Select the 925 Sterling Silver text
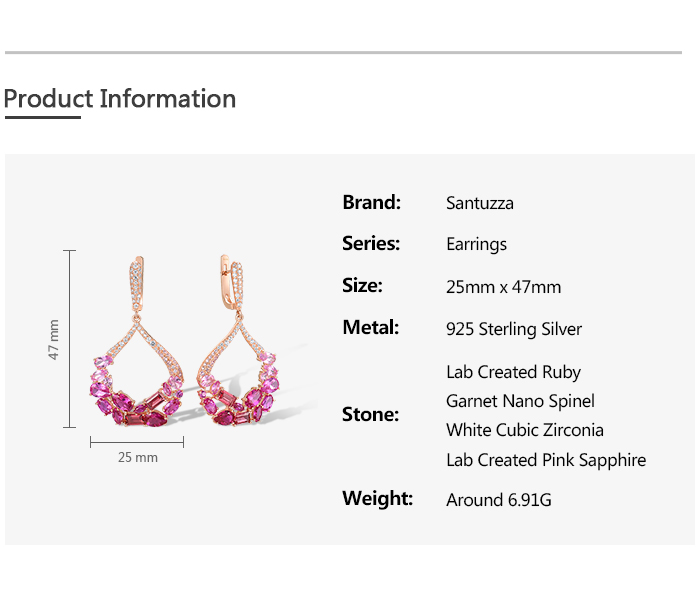The width and height of the screenshot is (700, 596). click(514, 329)
